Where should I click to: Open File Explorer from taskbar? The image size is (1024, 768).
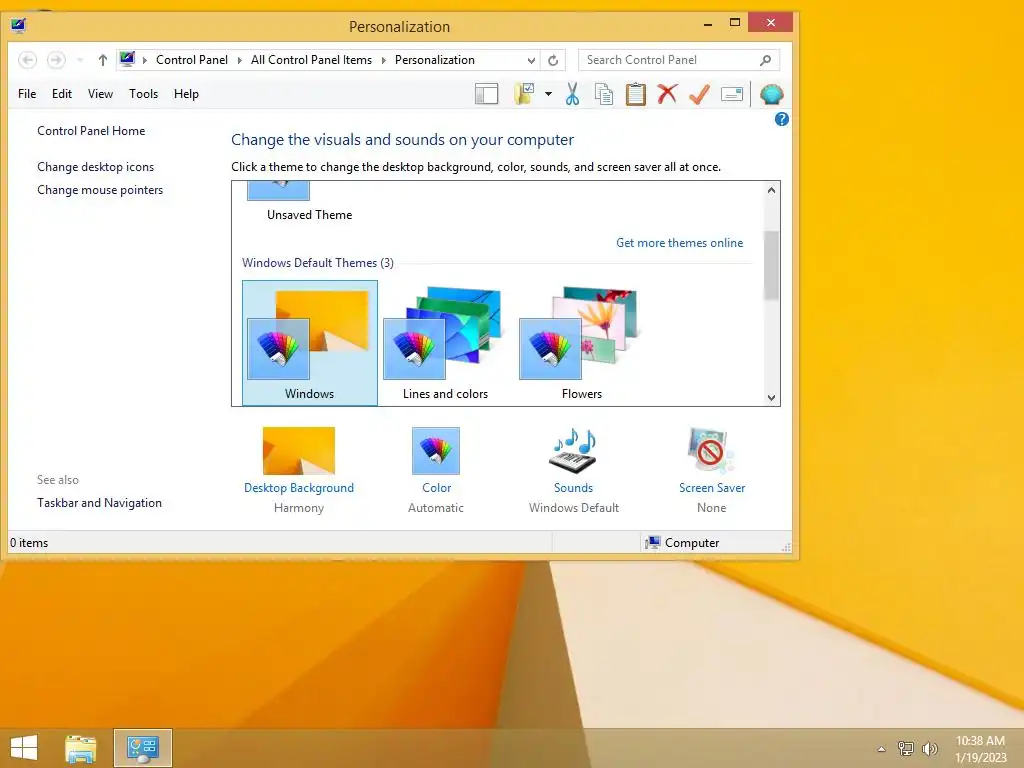pyautogui.click(x=81, y=748)
